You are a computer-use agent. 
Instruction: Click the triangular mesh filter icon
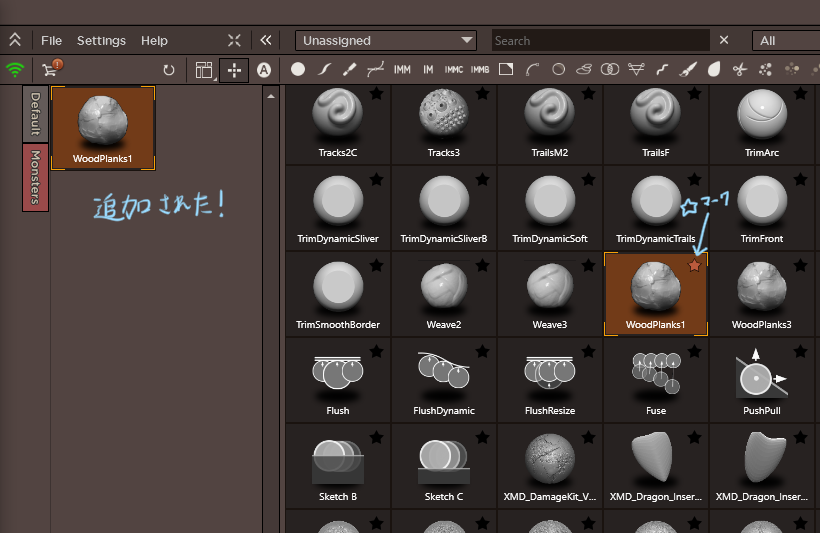(x=636, y=69)
